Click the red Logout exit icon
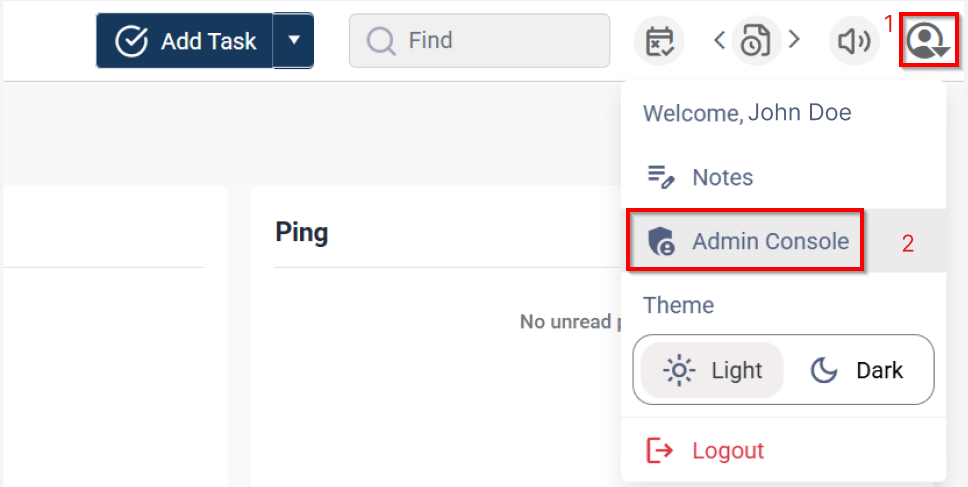 (x=660, y=450)
